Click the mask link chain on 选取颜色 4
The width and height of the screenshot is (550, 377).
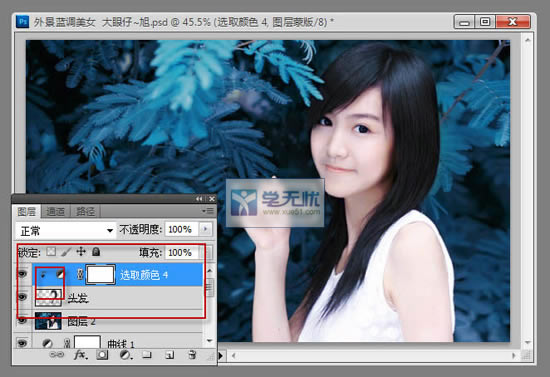coord(80,274)
